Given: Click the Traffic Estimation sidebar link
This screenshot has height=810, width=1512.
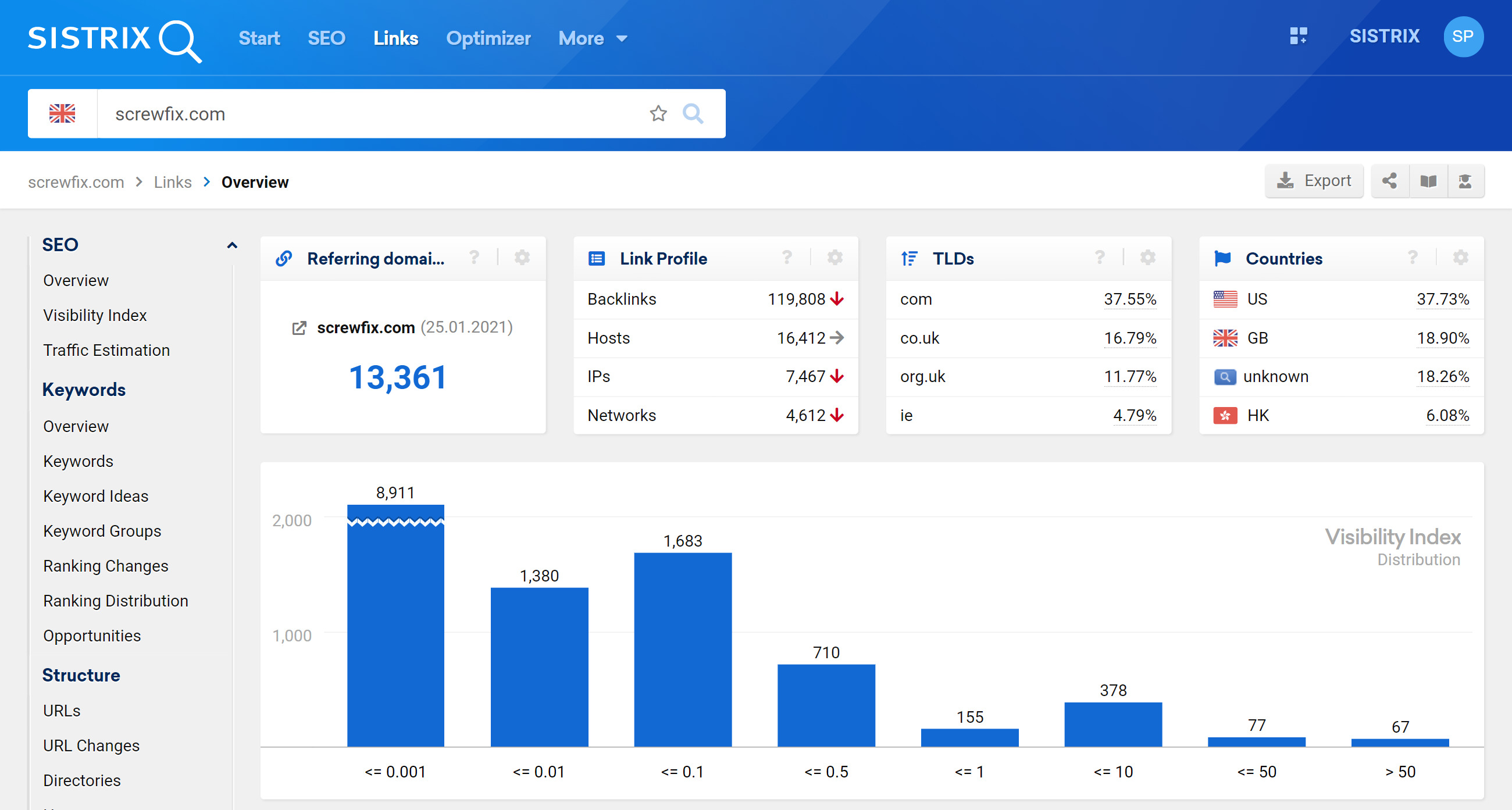Looking at the screenshot, I should 106,350.
